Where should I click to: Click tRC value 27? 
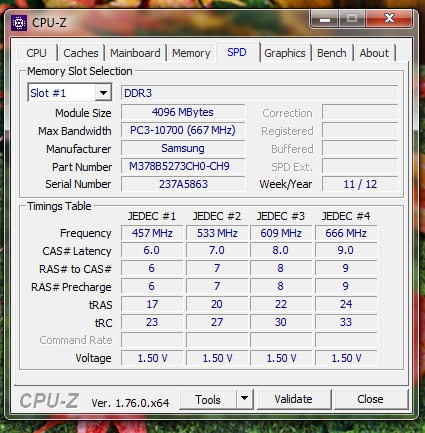(x=217, y=322)
